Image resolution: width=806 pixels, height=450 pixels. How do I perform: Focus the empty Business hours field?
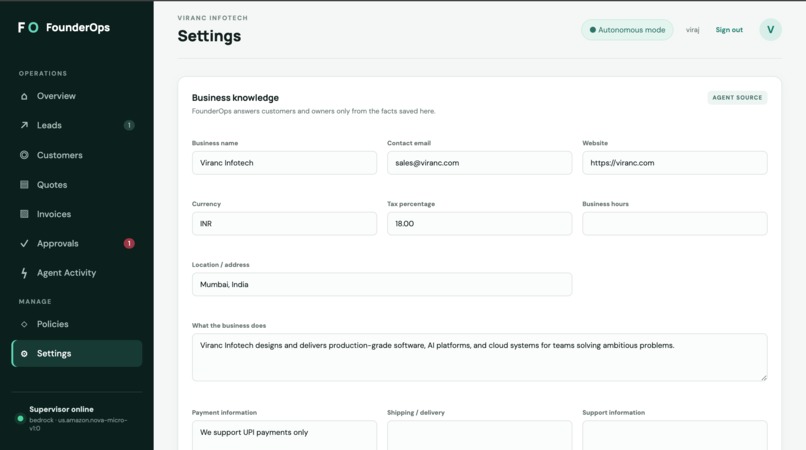tap(674, 223)
